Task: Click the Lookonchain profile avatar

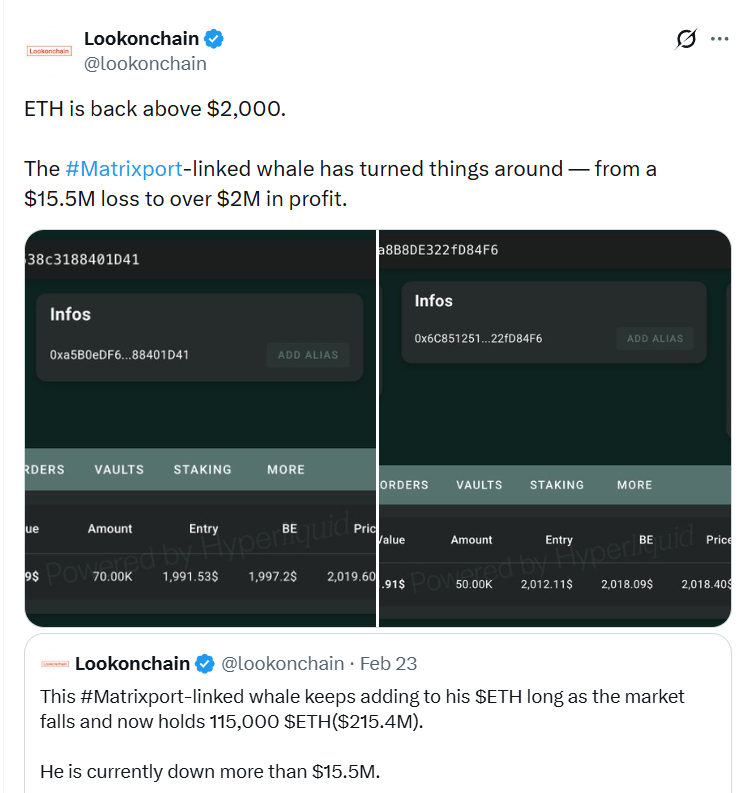Action: point(48,50)
